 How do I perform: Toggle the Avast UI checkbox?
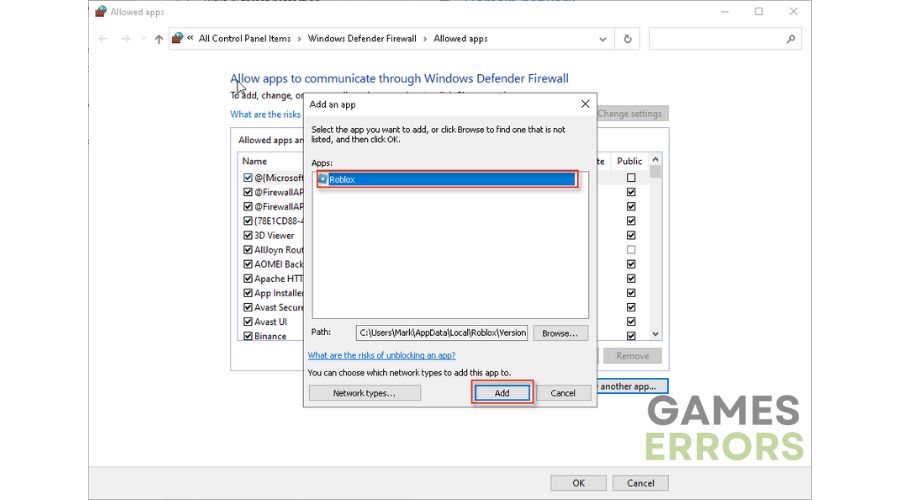pyautogui.click(x=248, y=321)
